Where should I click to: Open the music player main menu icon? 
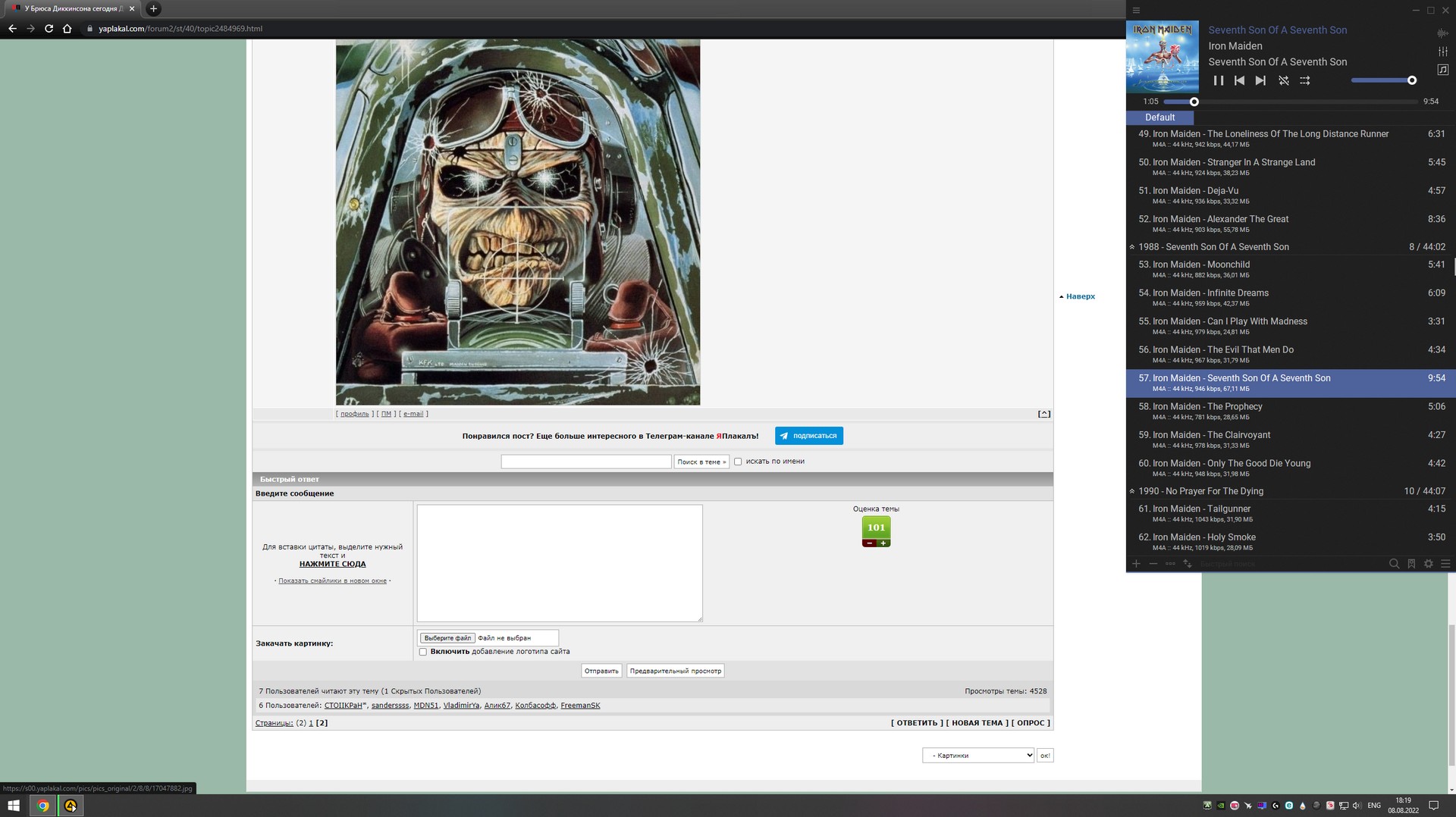pos(1136,11)
